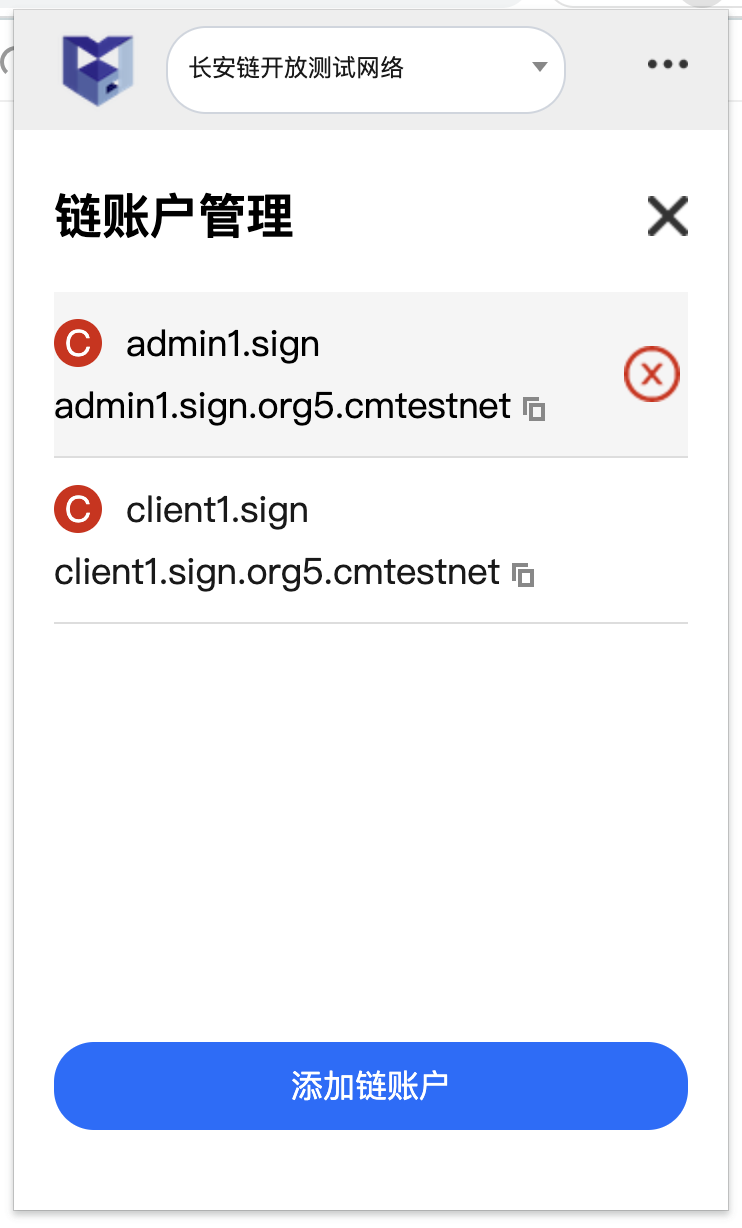
Task: Copy the admin1.sign.org5.cmtestnet address
Action: click(535, 408)
